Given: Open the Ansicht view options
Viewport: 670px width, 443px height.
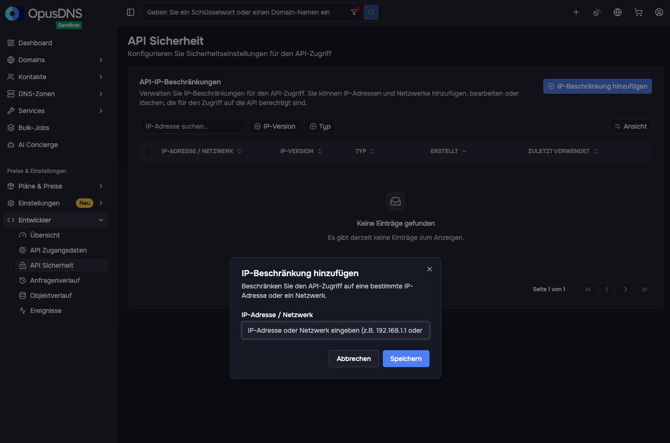Looking at the screenshot, I should pos(630,126).
